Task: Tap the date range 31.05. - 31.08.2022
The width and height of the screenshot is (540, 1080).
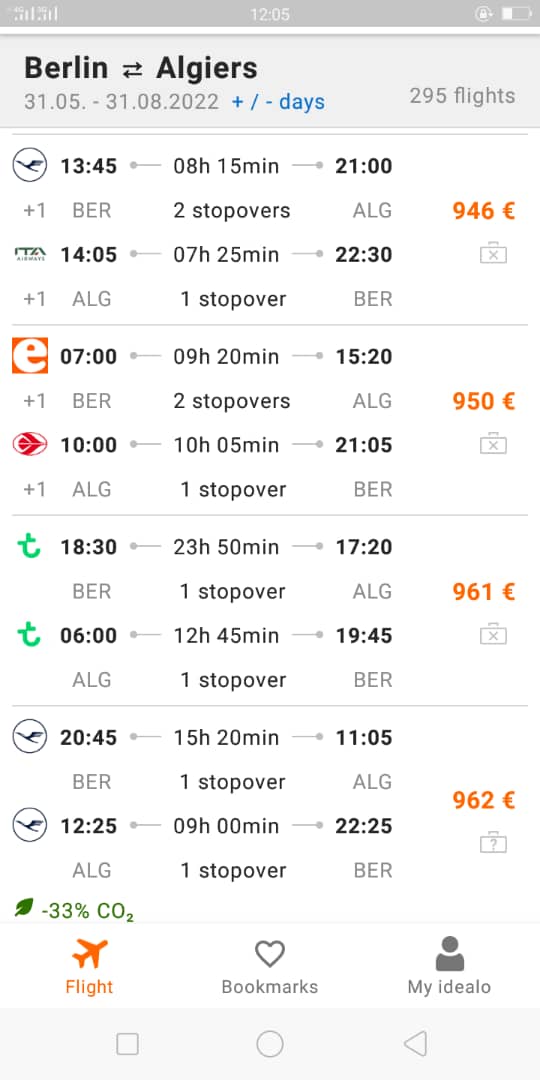Action: point(121,102)
